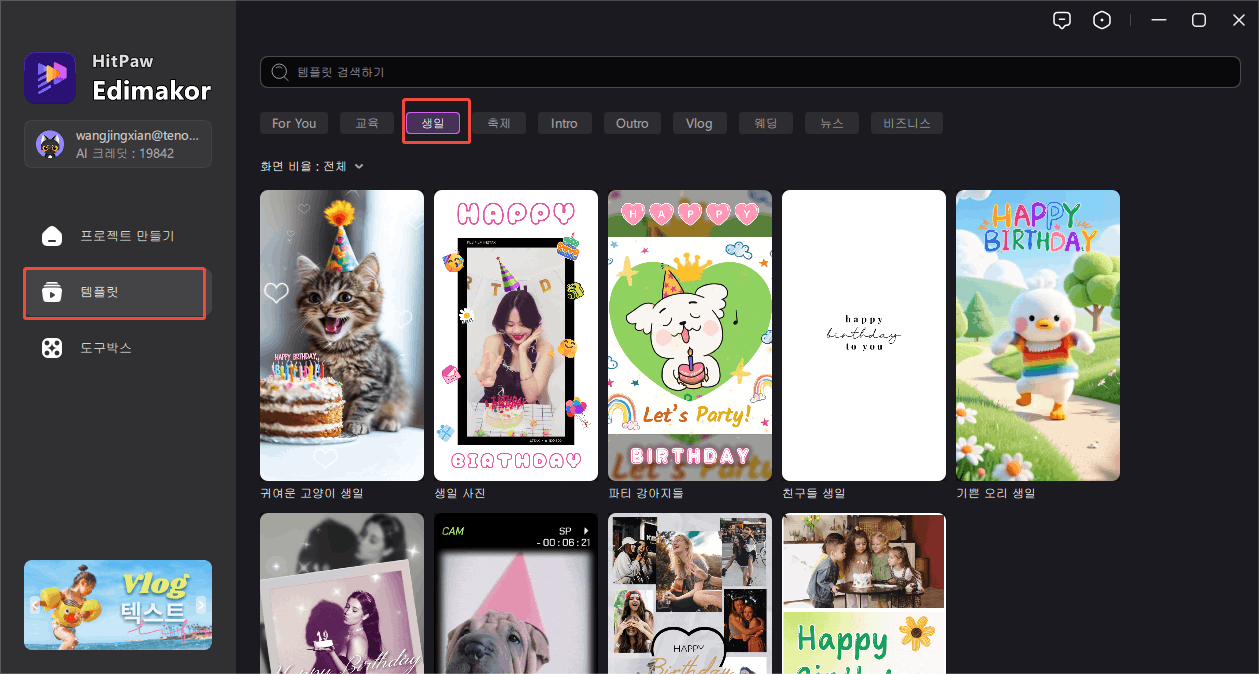This screenshot has height=674, width=1259.
Task: Select the Intro category tab
Action: coord(564,122)
